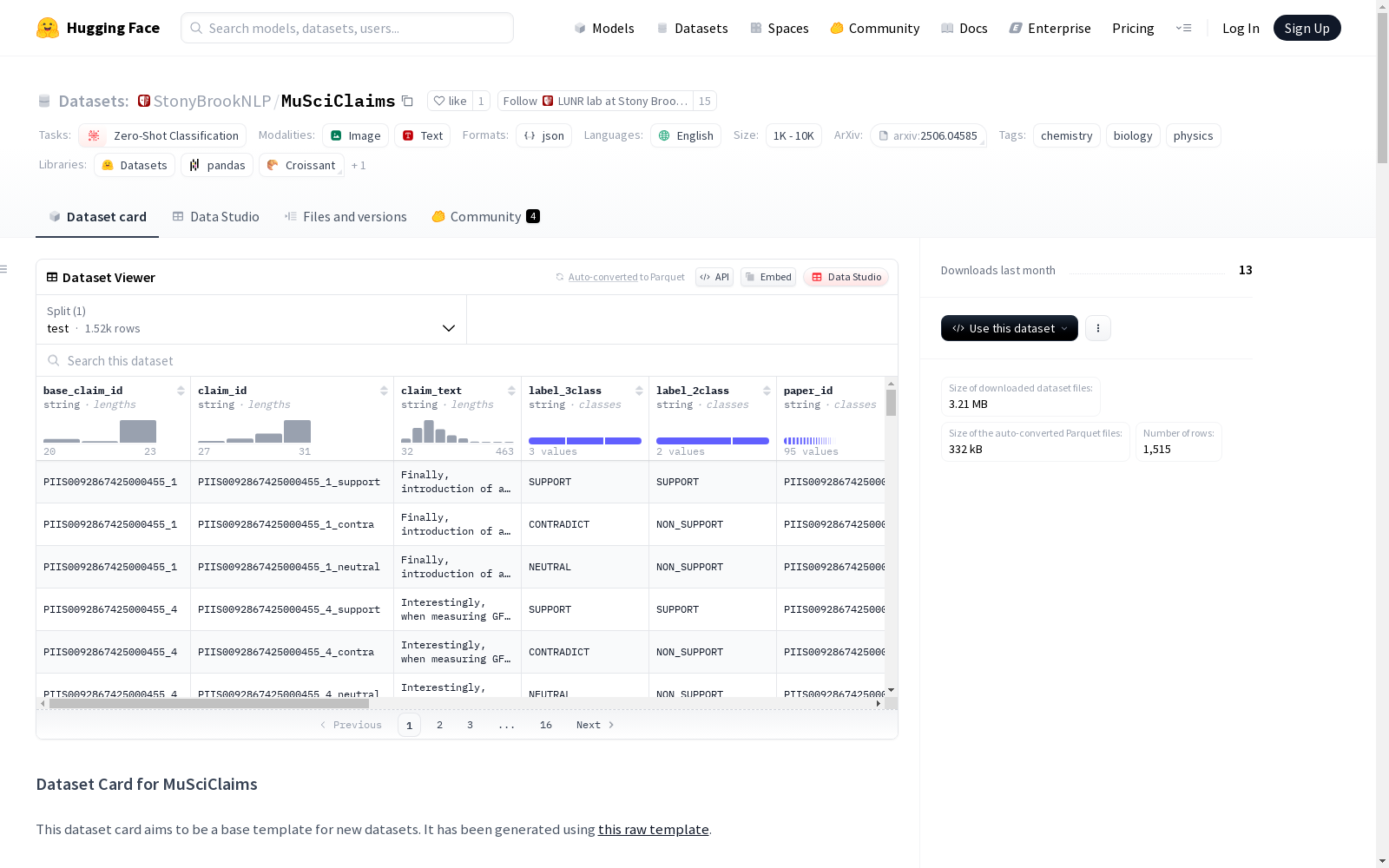Click the StonyBrookNLP organization avatar icon
Image resolution: width=1389 pixels, height=868 pixels.
tap(144, 101)
